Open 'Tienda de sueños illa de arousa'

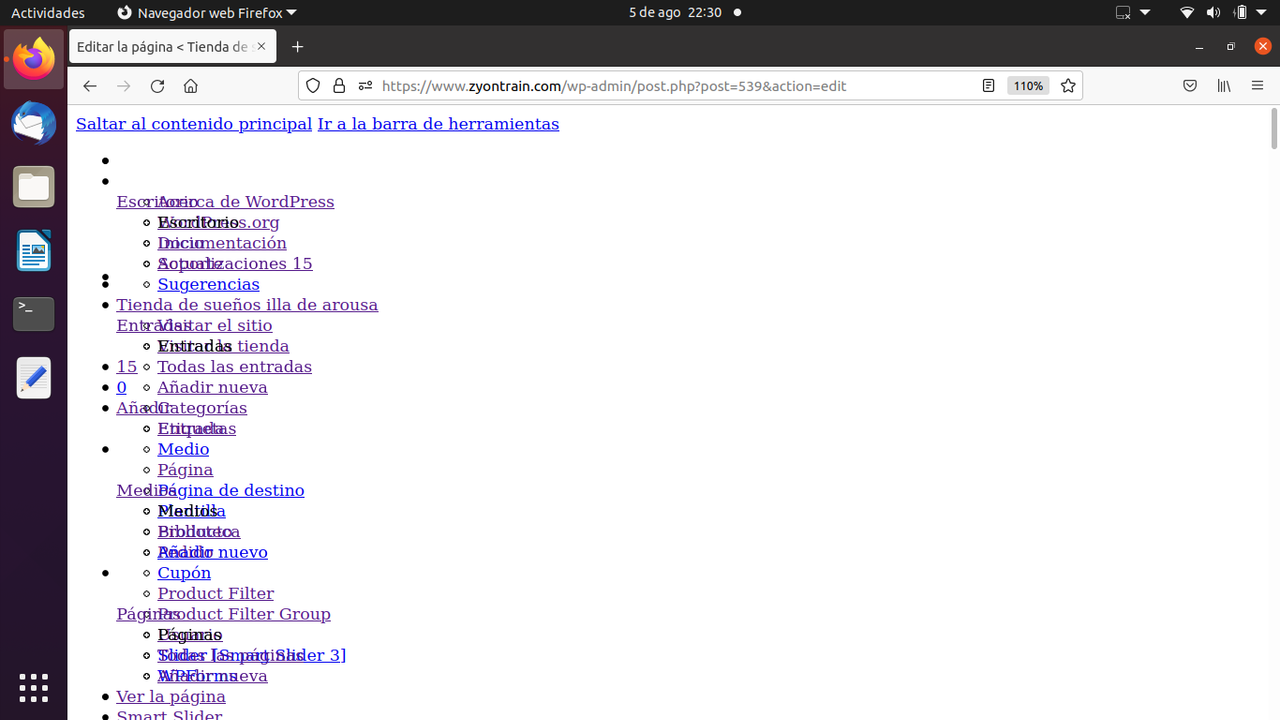(247, 305)
